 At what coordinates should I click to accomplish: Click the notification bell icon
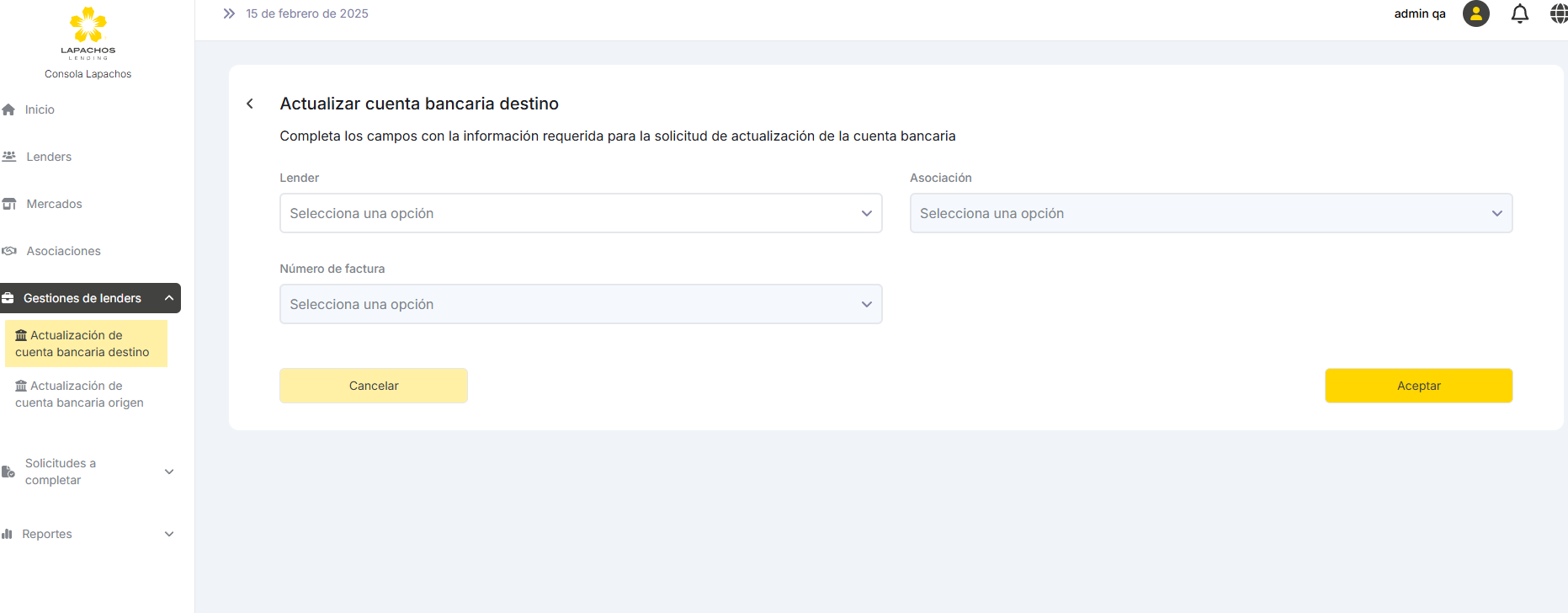[x=1519, y=14]
